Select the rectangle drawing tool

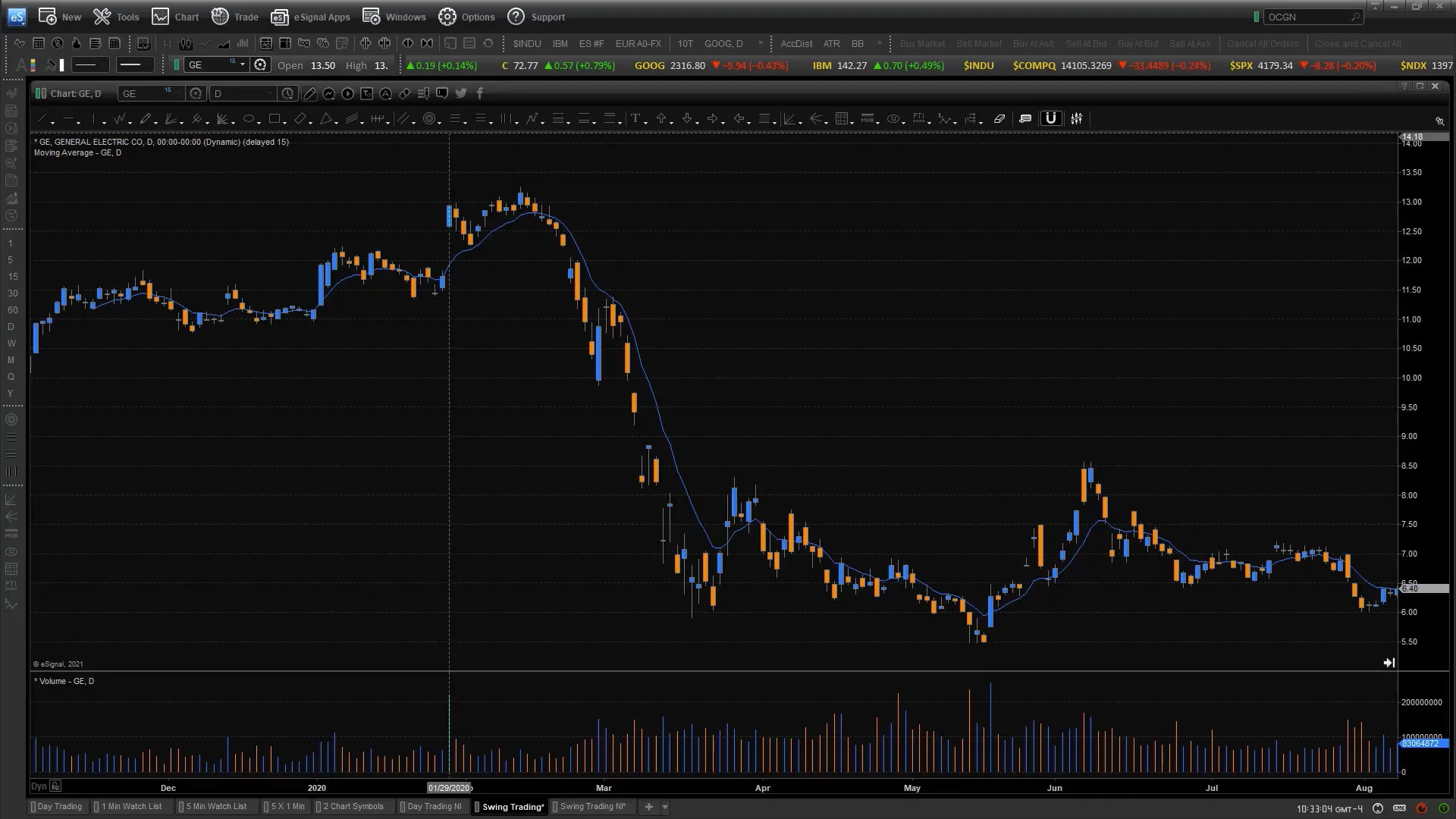[275, 119]
